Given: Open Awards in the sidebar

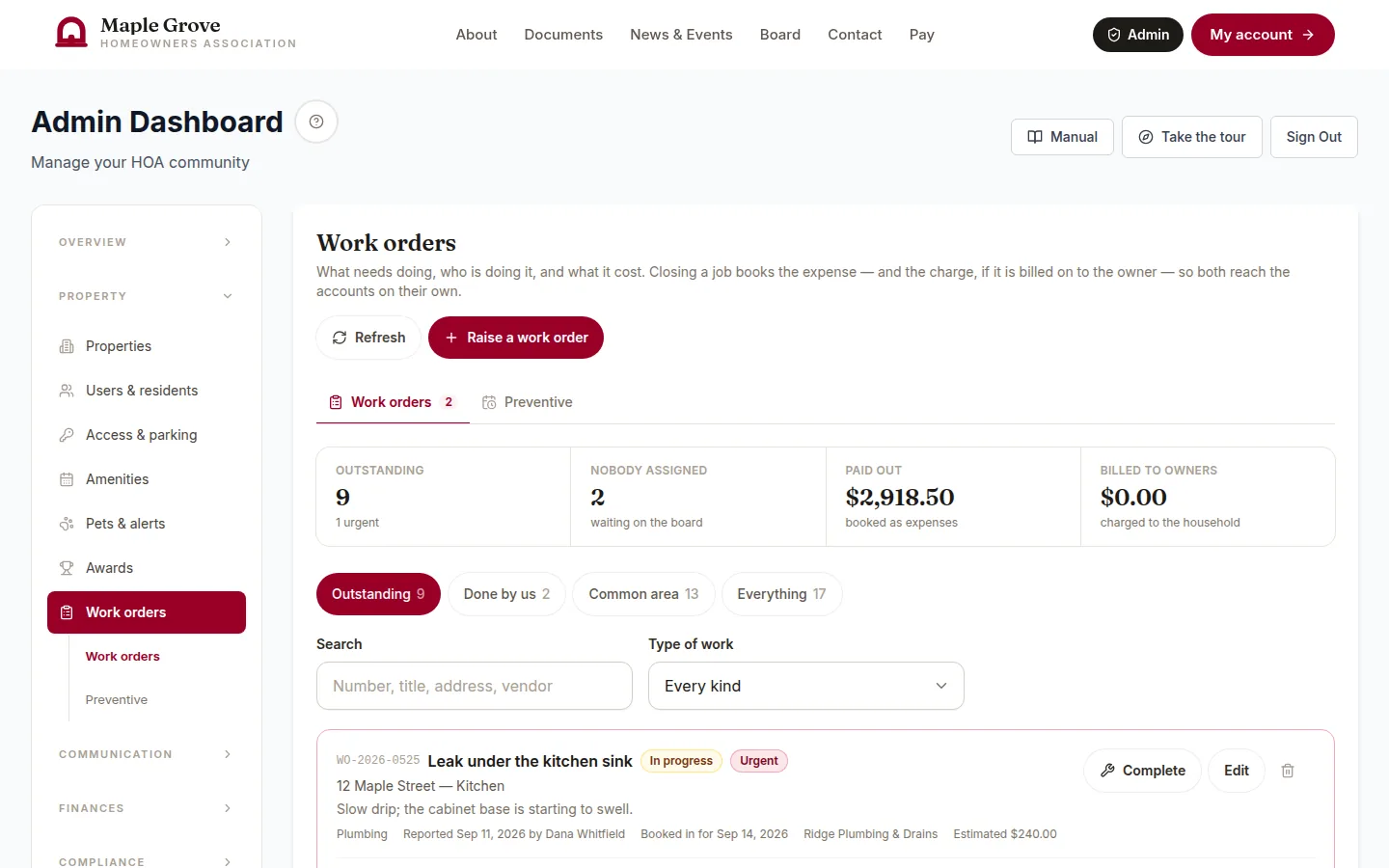Looking at the screenshot, I should coord(147,568).
